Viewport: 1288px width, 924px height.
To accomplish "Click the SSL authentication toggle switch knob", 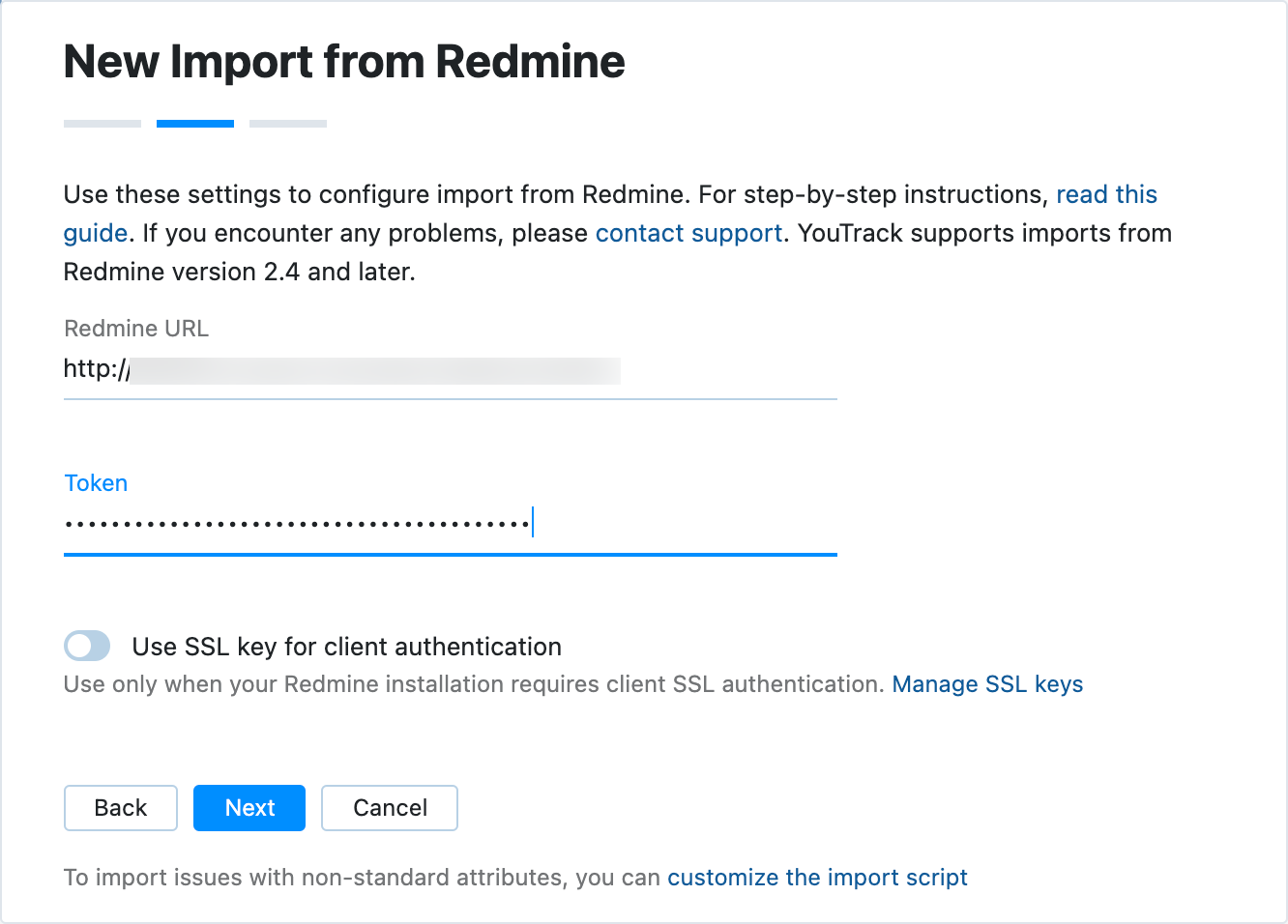I will coord(78,646).
